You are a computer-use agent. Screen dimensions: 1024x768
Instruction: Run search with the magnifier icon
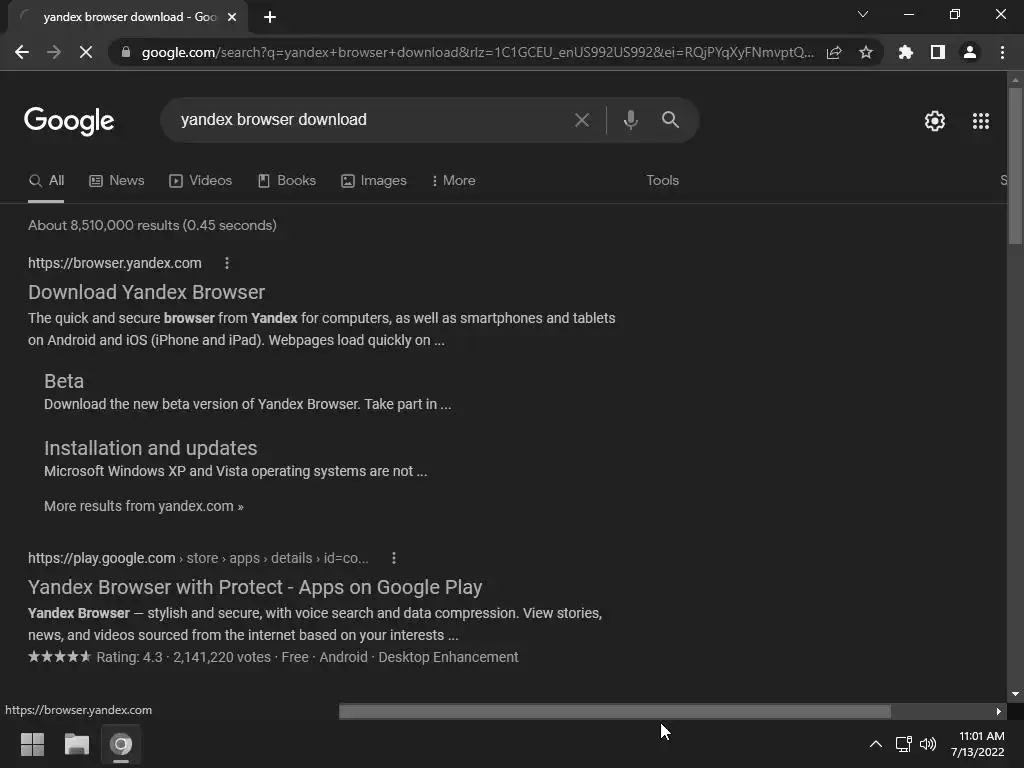pyautogui.click(x=670, y=120)
